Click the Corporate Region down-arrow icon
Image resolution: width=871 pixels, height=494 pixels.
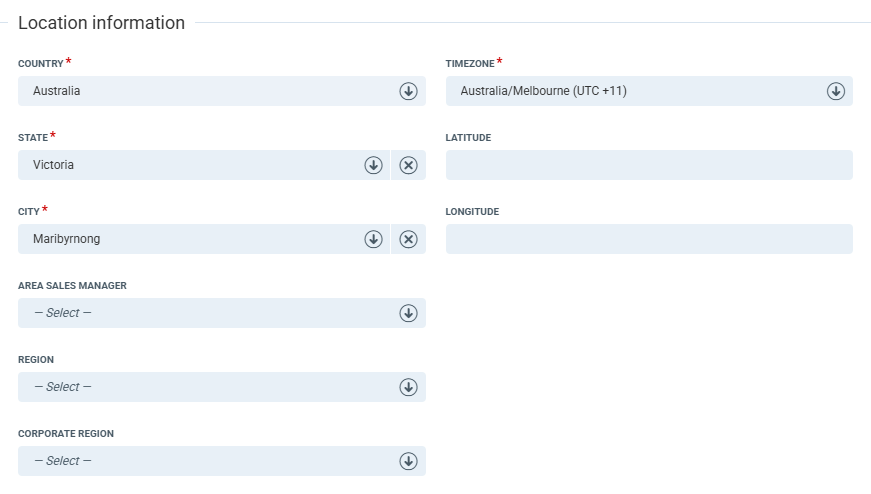tap(408, 461)
